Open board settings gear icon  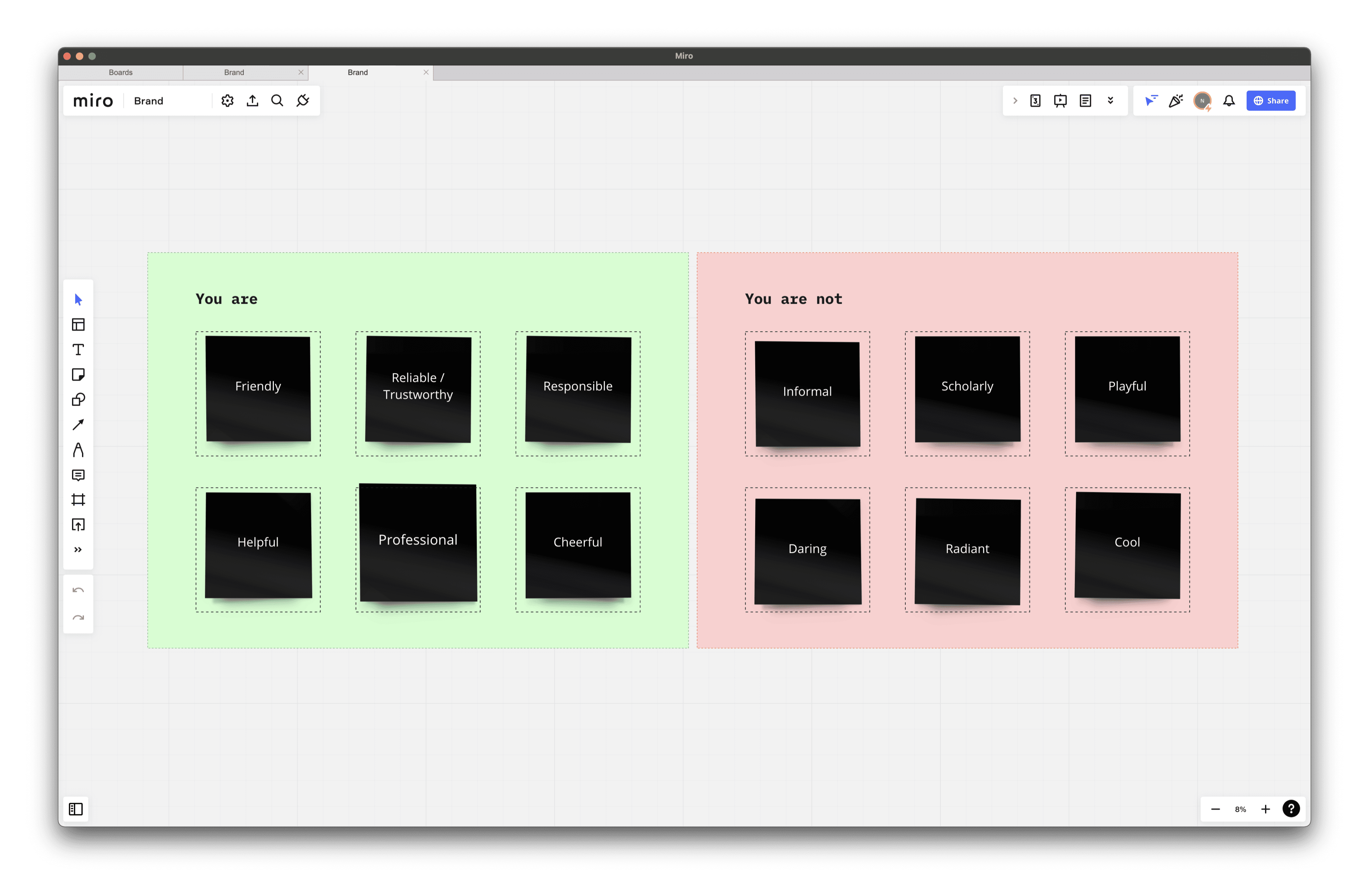228,101
